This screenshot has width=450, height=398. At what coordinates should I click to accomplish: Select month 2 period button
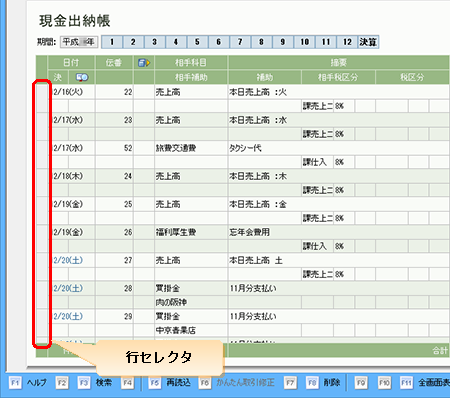[133, 42]
